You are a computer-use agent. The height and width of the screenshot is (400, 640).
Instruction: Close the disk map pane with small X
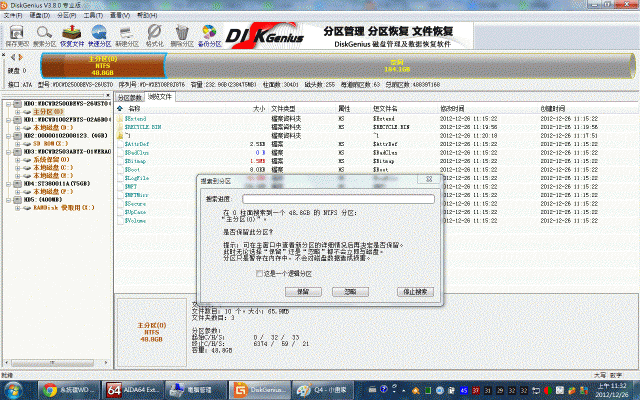click(x=3, y=55)
